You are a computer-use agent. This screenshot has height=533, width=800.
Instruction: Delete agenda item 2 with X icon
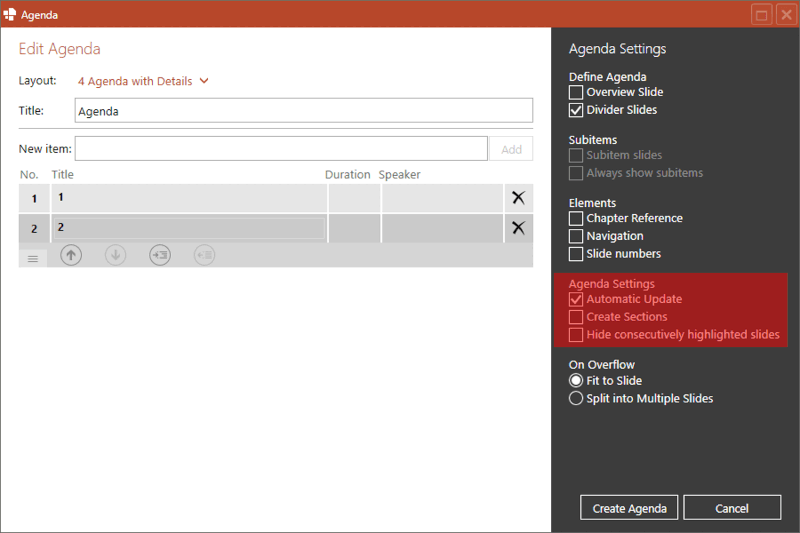tap(518, 228)
